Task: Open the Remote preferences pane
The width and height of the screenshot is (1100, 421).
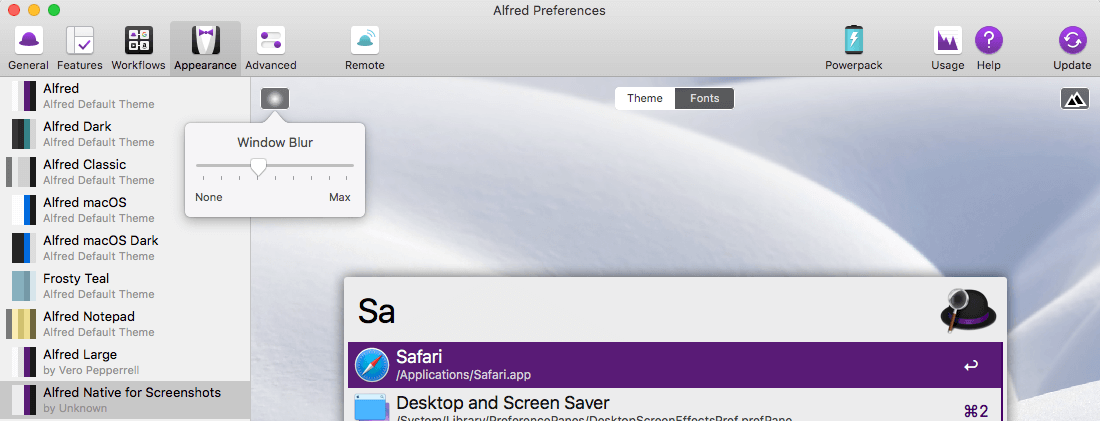Action: tap(364, 48)
